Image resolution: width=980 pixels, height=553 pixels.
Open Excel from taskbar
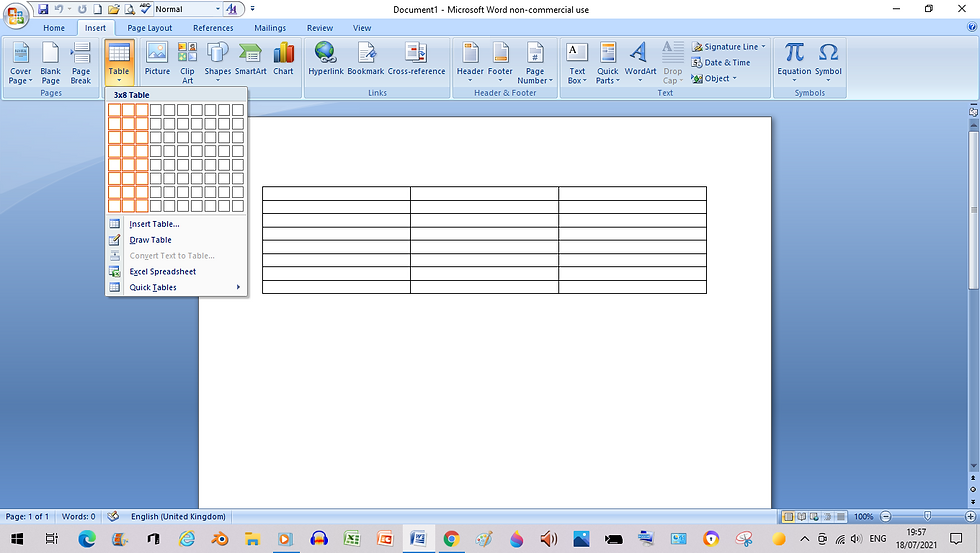352,539
